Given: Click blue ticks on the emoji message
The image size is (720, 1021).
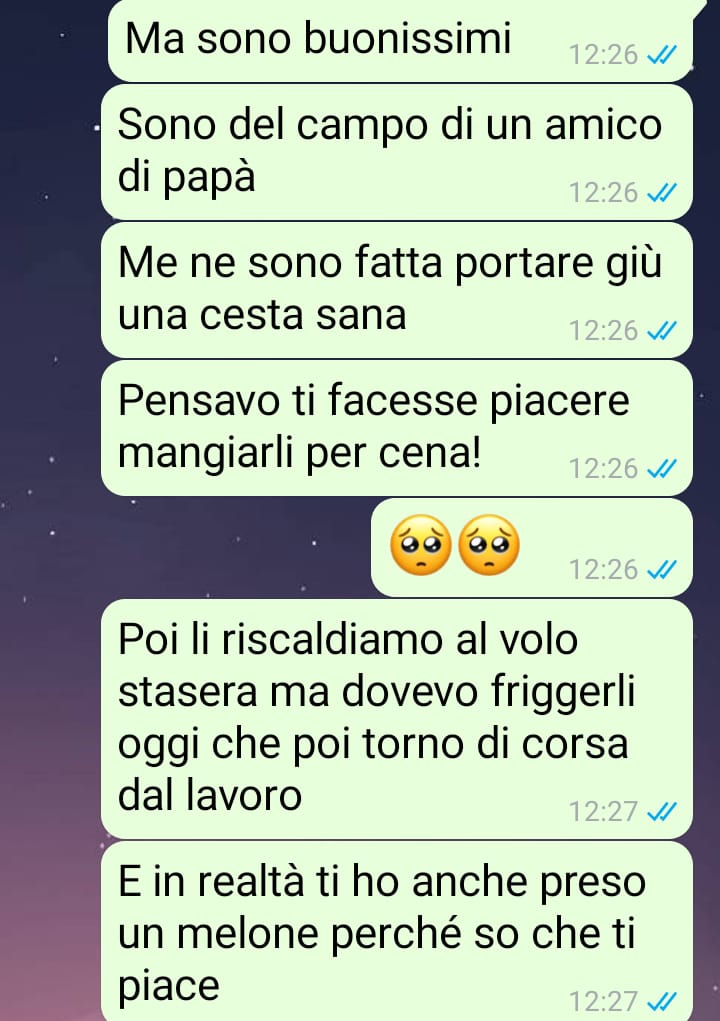Looking at the screenshot, I should click(662, 570).
